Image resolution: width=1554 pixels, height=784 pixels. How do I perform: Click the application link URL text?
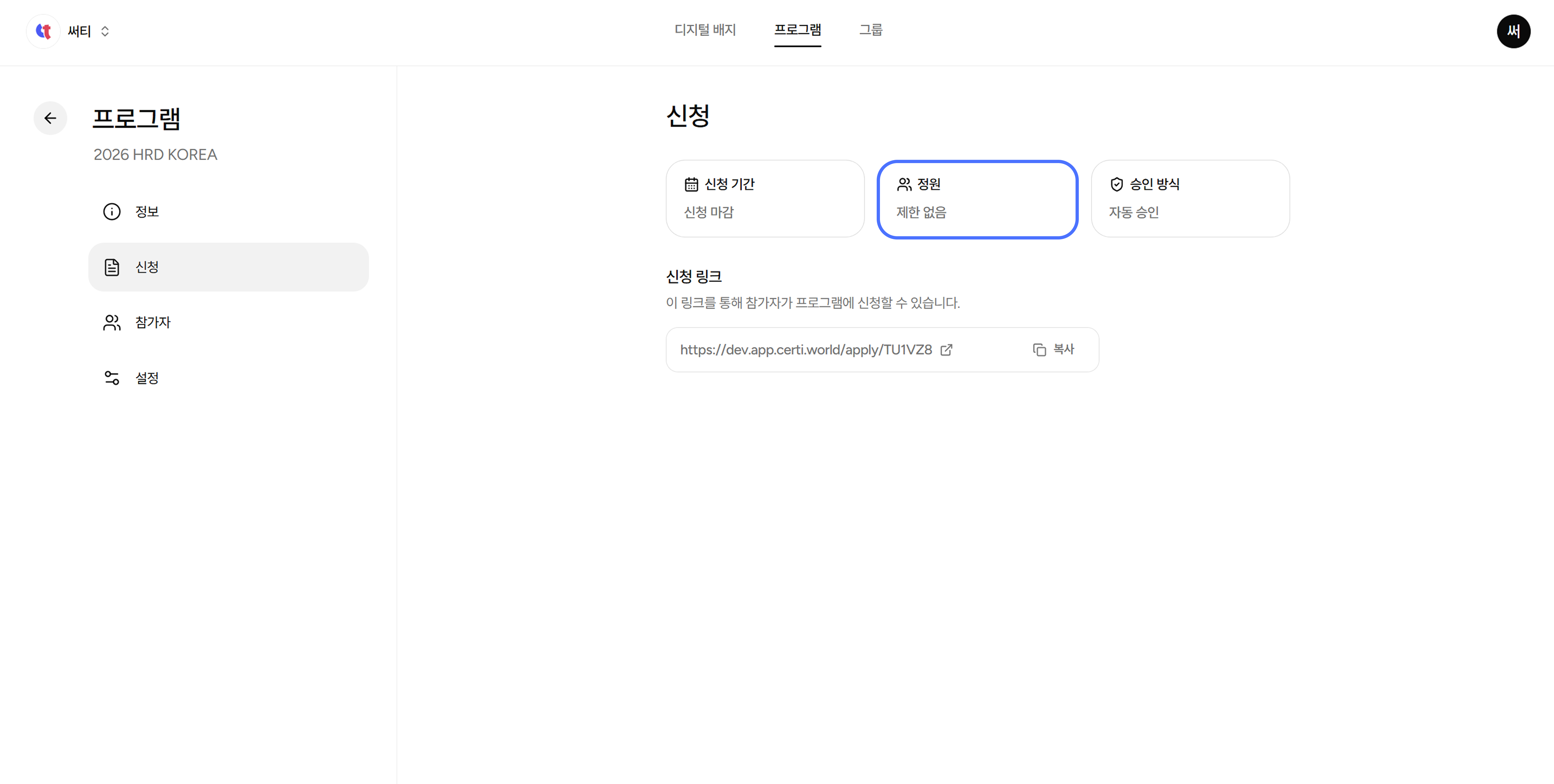(806, 350)
